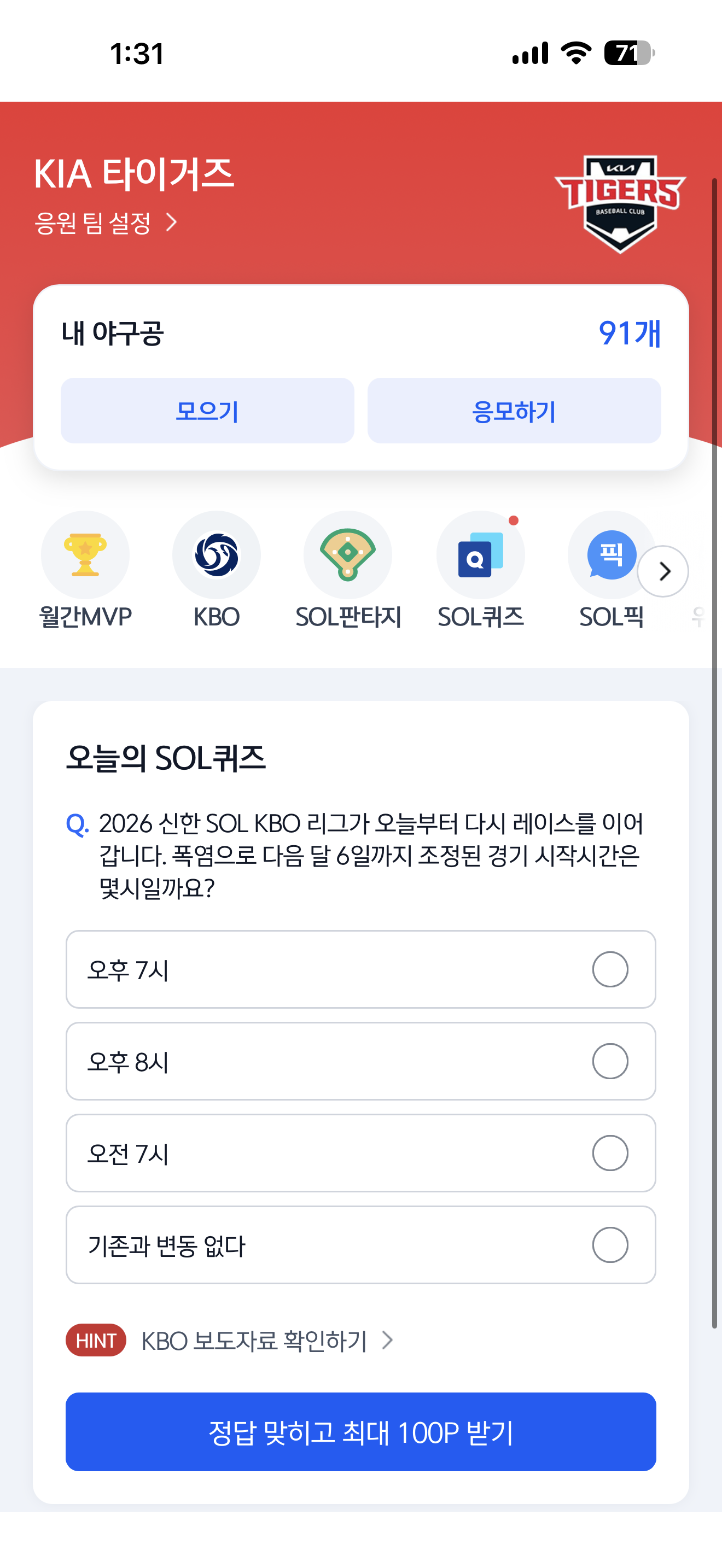
Task: Select the 오후 7시 answer option
Action: click(x=361, y=969)
